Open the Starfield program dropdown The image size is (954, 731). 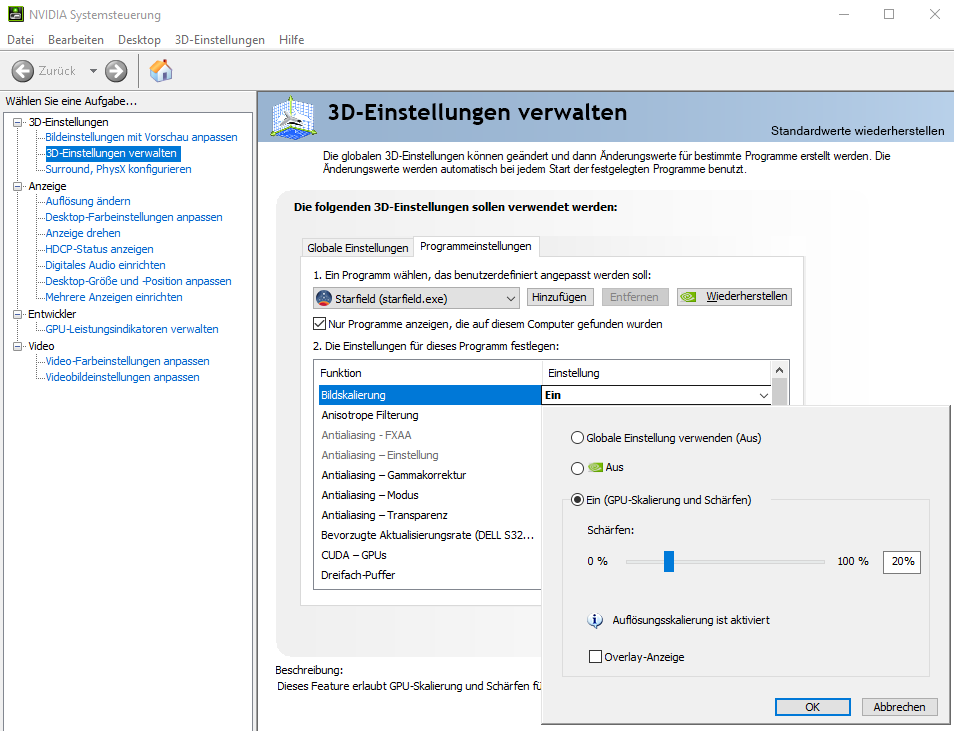(x=416, y=298)
